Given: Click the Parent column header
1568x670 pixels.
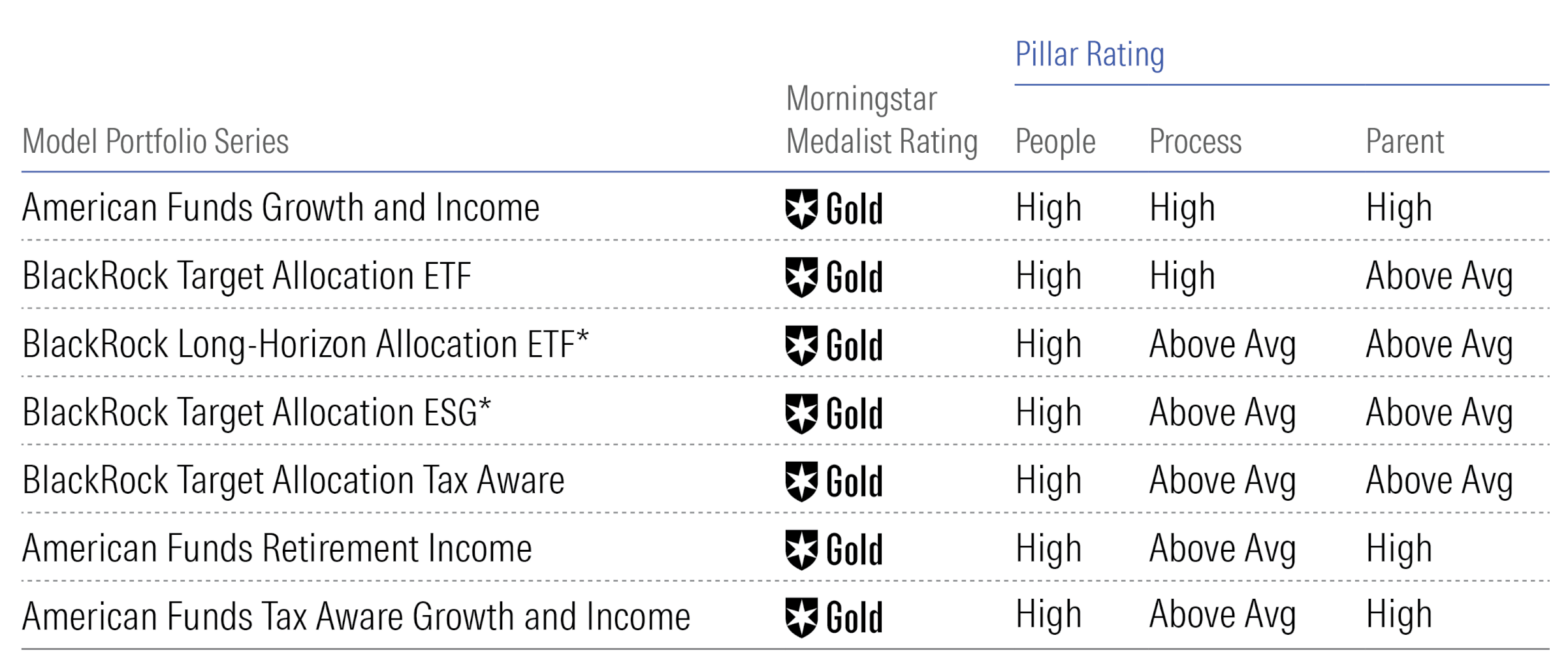Looking at the screenshot, I should 1405,142.
